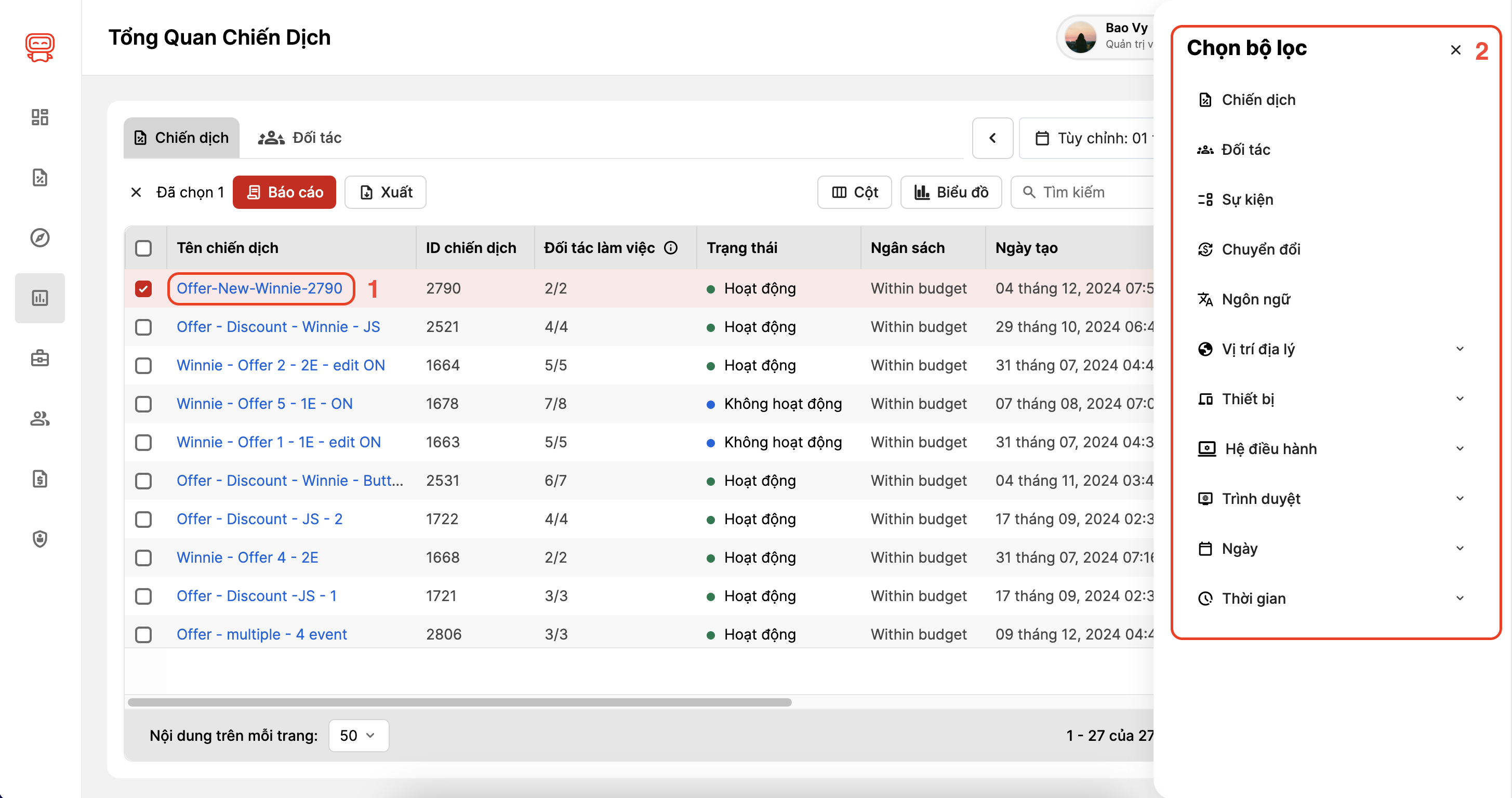Open the Winnie - Offer 2 - 2E - edit ON link
This screenshot has height=798, width=1512.
tap(281, 366)
